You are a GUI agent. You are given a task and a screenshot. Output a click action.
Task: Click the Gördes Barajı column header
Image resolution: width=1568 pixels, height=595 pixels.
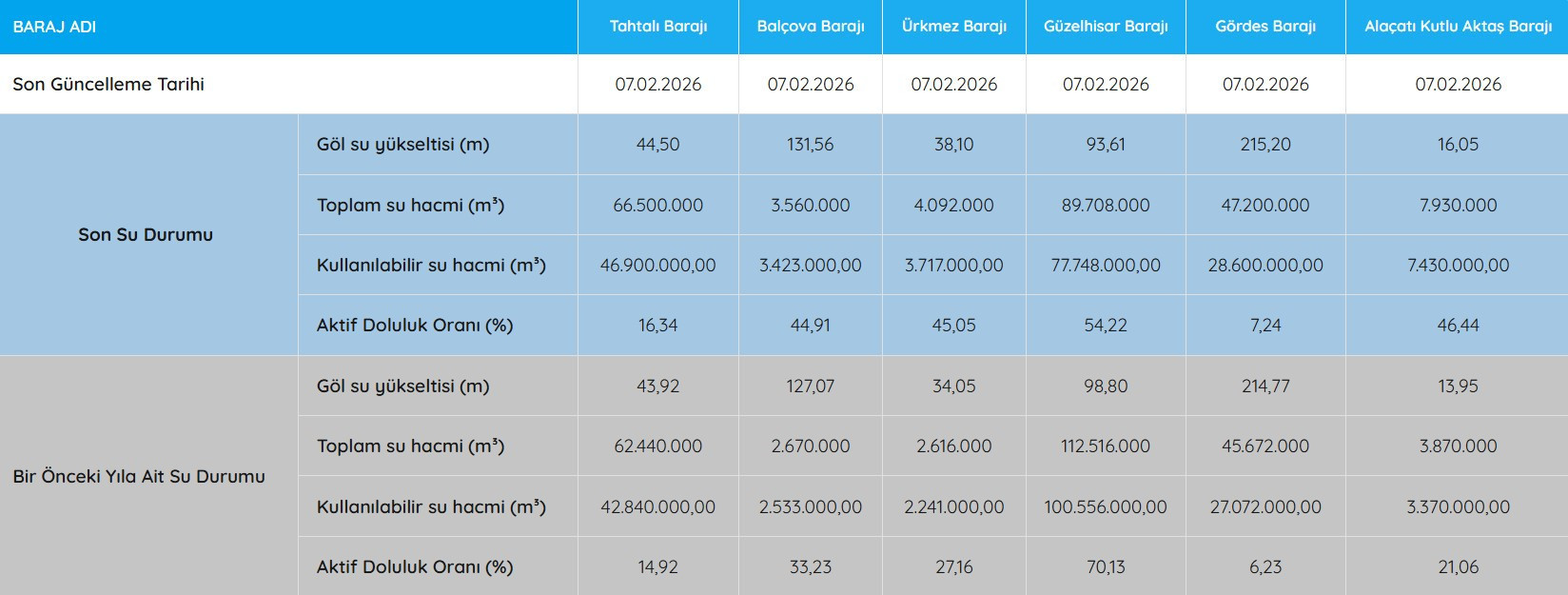[x=1265, y=27]
